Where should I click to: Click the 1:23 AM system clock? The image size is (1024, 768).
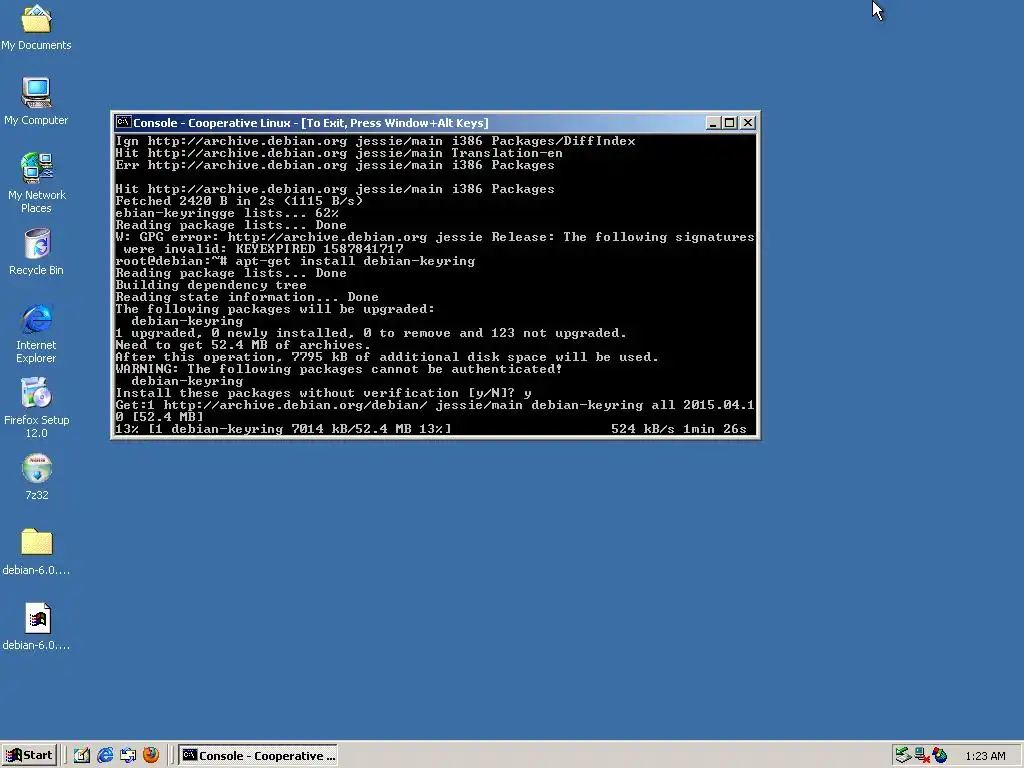[x=985, y=756]
